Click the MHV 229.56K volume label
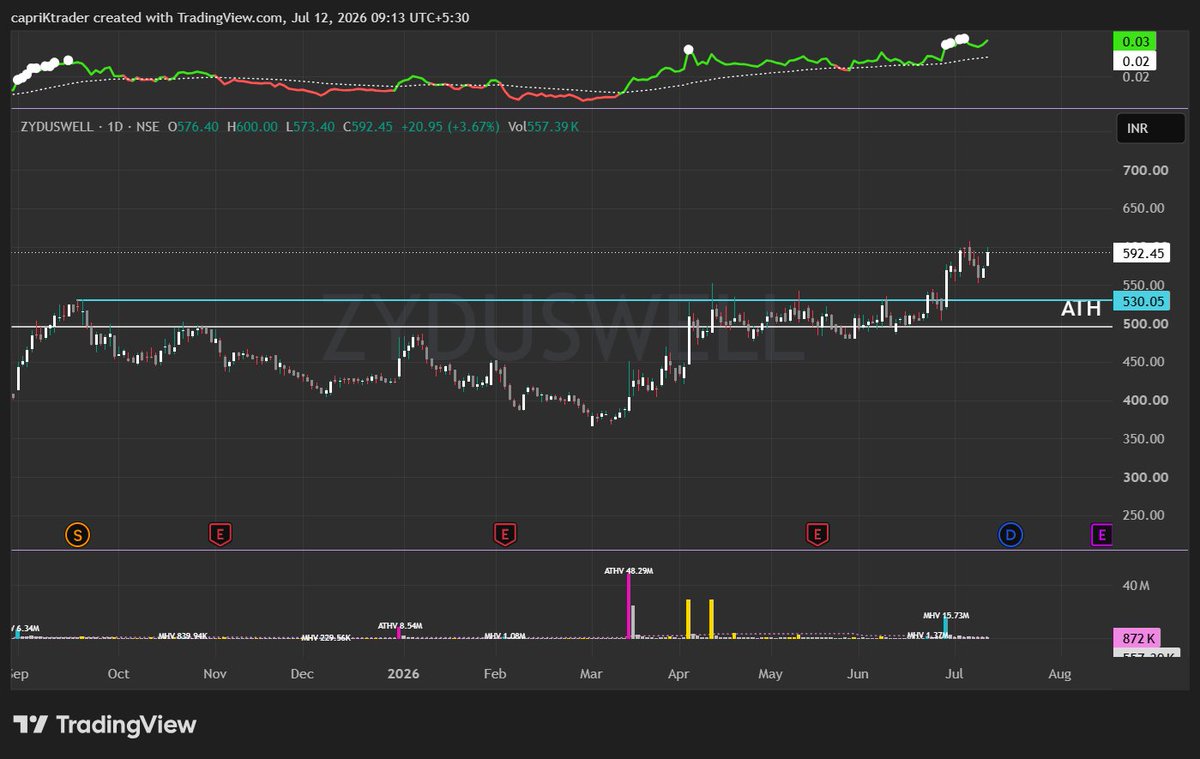The image size is (1200, 759). coord(326,637)
